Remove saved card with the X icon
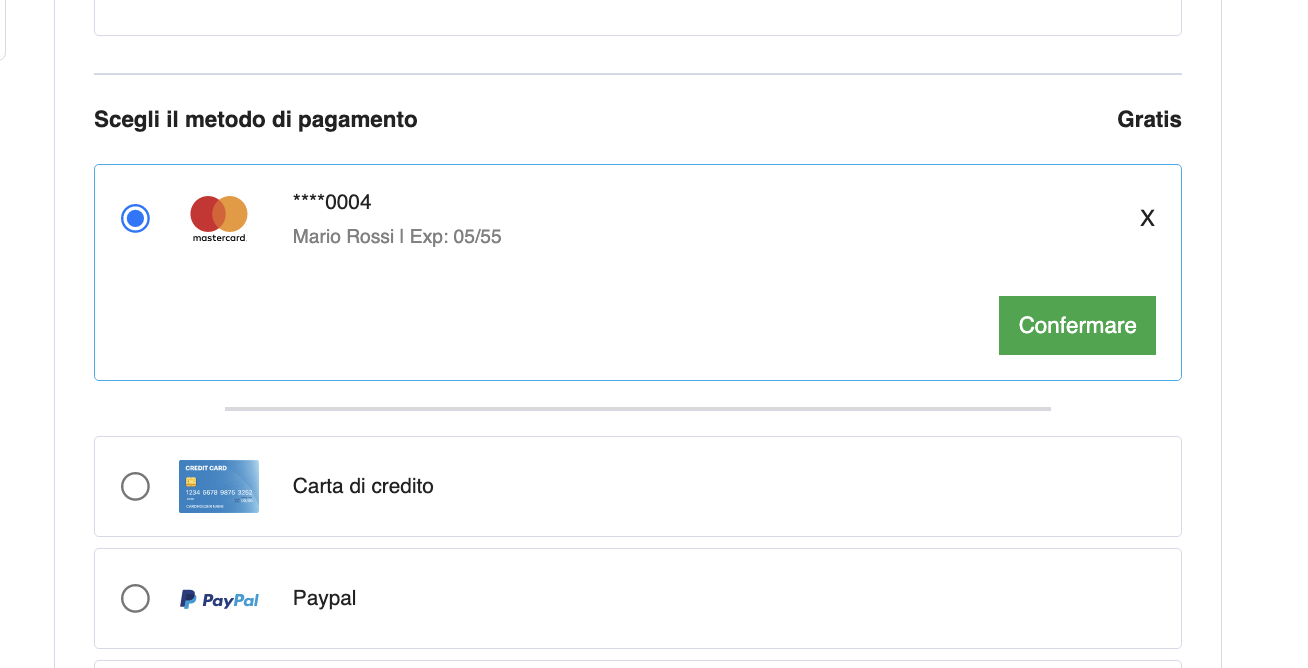Viewport: 1308px width, 668px height. pos(1147,219)
